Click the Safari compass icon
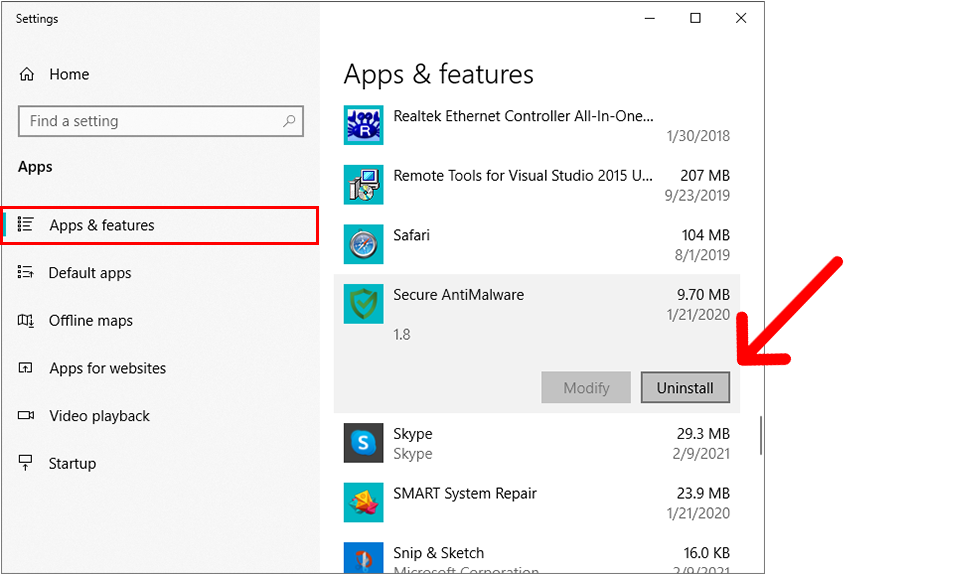Image resolution: width=969 pixels, height=577 pixels. 363,244
